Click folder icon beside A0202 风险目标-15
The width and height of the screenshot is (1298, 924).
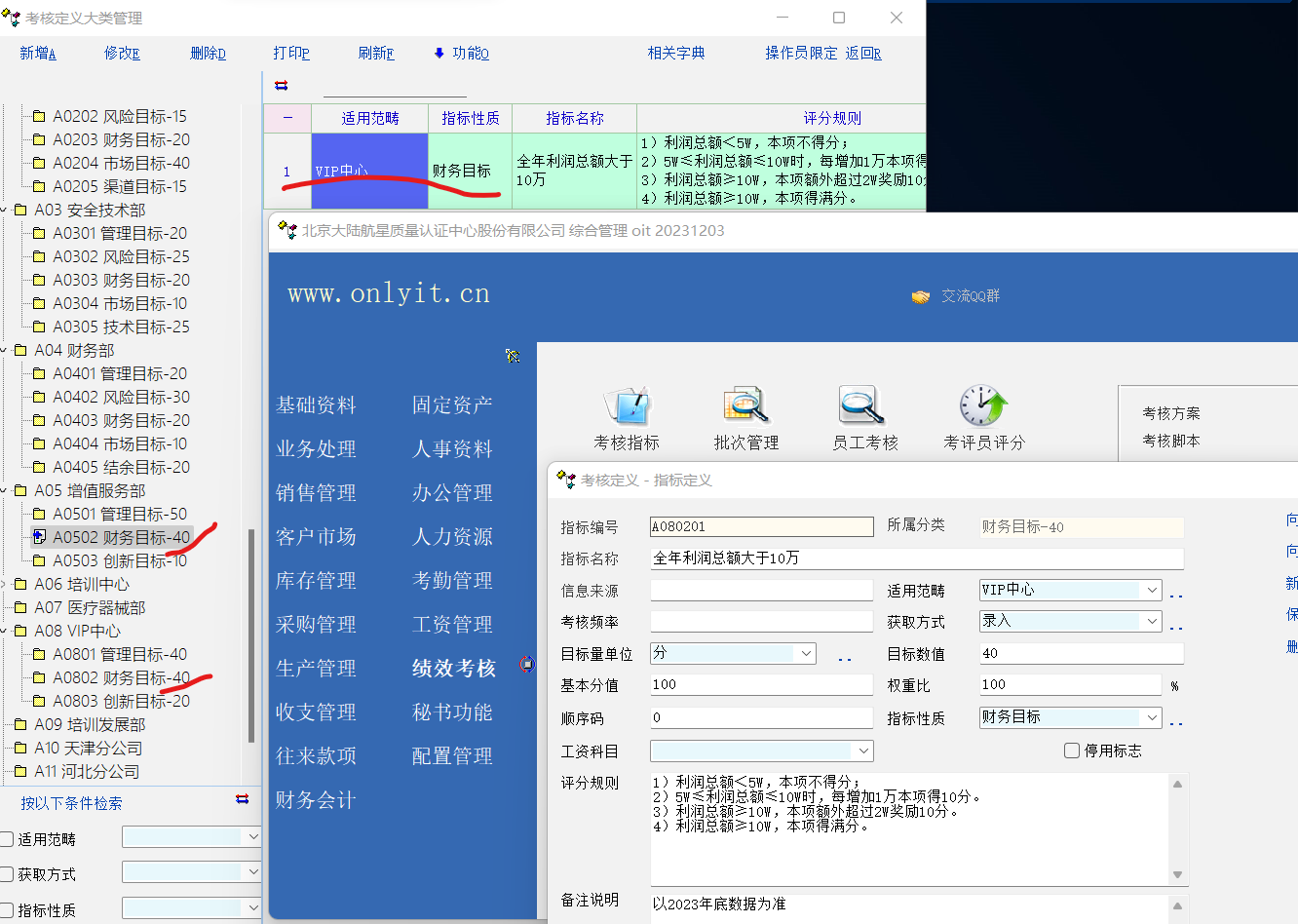(39, 116)
